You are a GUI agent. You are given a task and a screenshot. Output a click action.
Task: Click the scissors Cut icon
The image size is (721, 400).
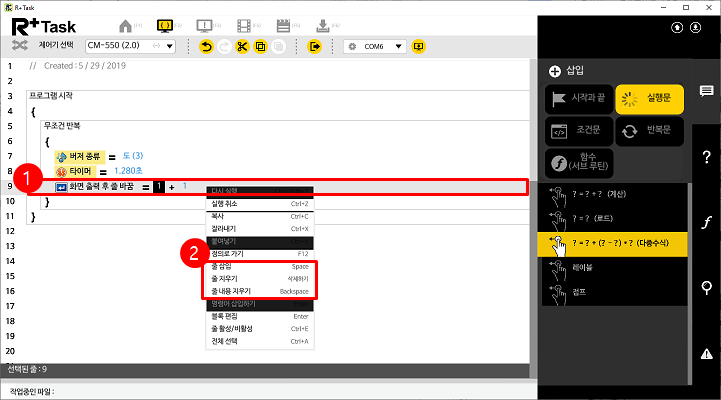click(242, 46)
